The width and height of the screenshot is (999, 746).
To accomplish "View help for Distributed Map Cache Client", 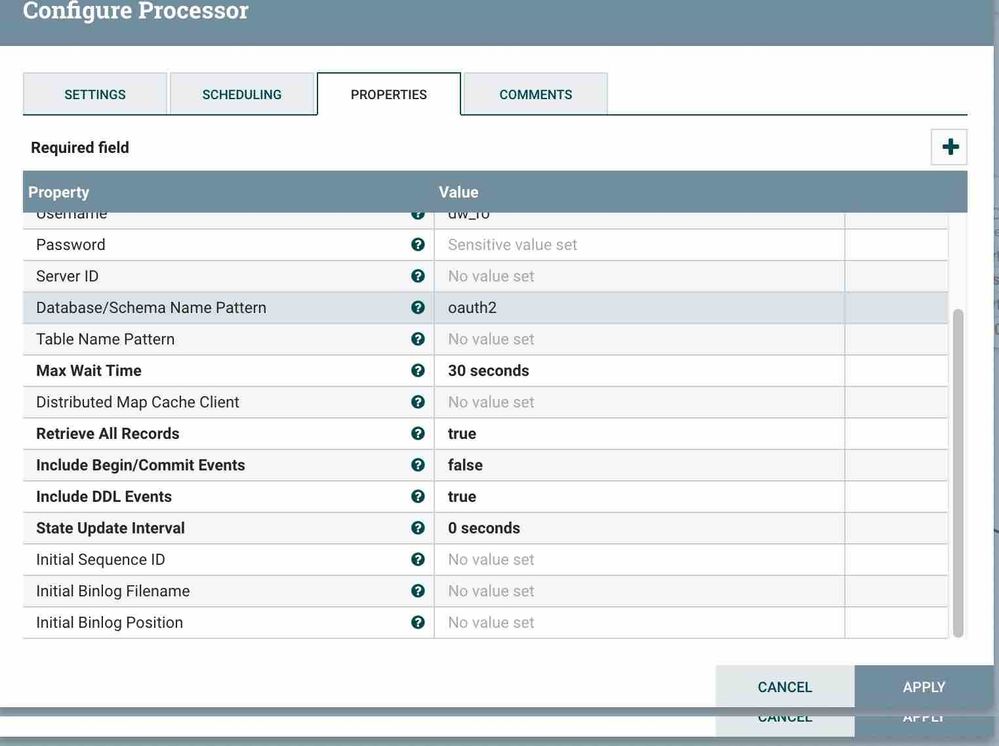I will [x=418, y=402].
